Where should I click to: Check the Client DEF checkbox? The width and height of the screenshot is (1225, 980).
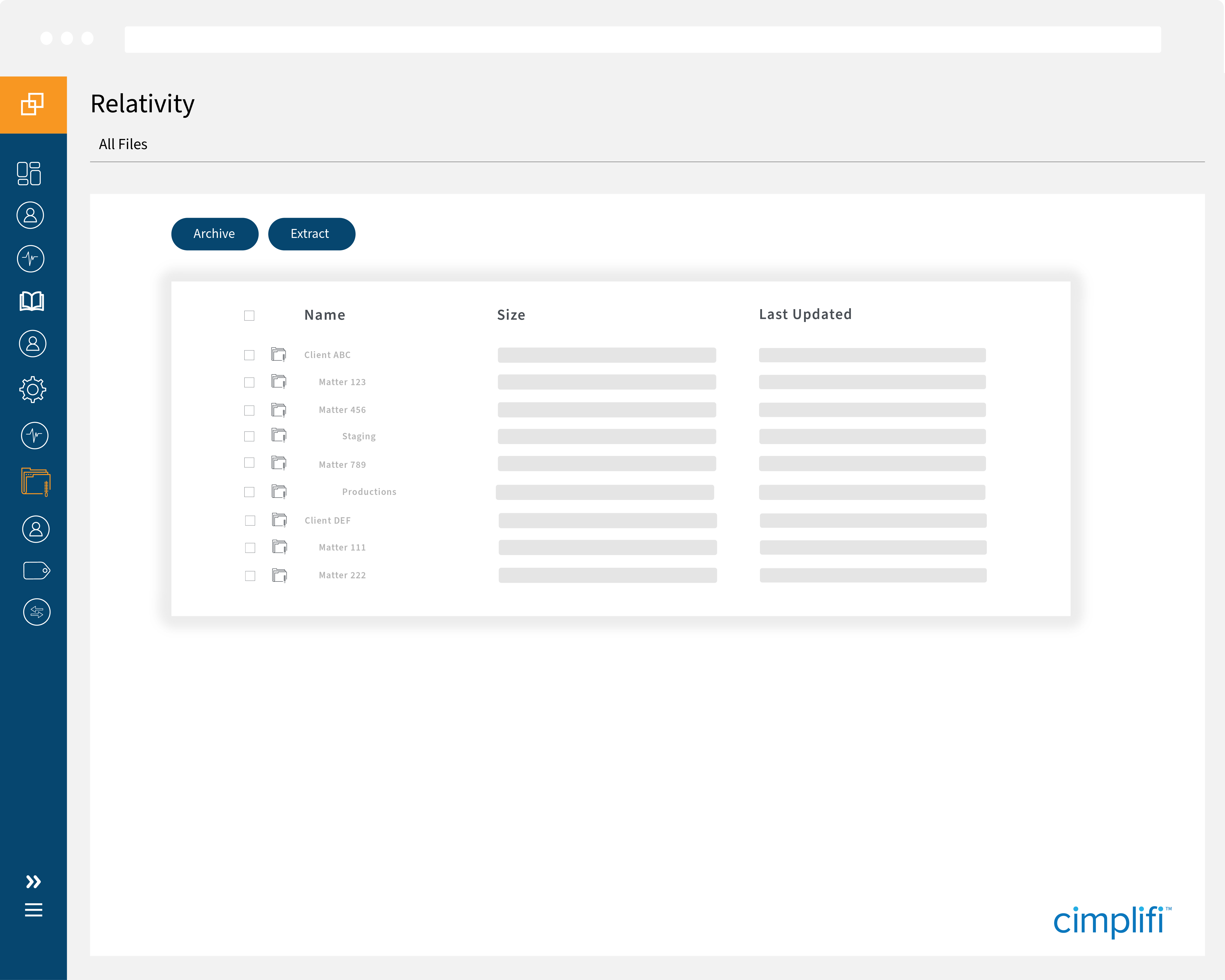(250, 520)
